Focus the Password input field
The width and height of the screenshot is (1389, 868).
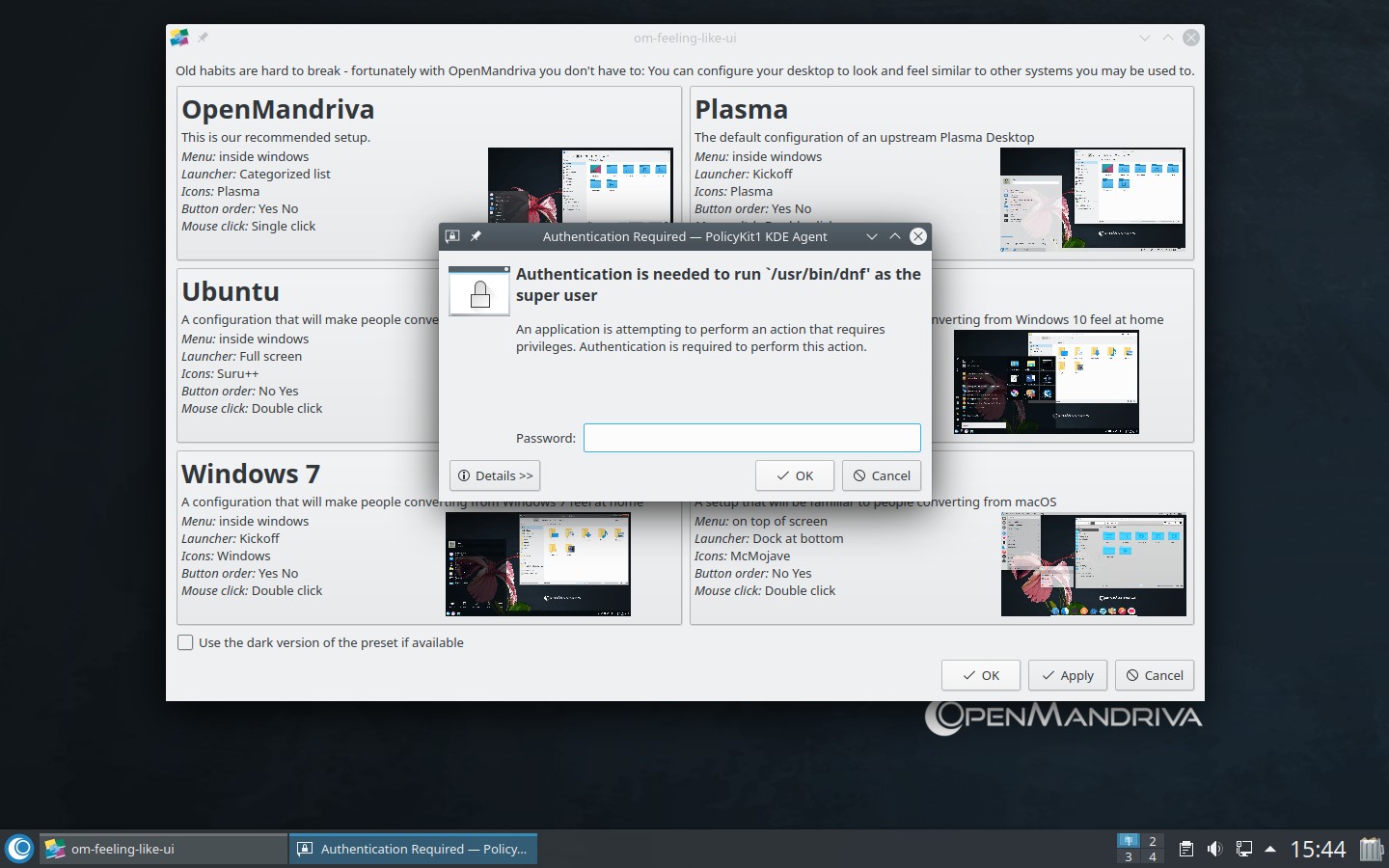(752, 438)
